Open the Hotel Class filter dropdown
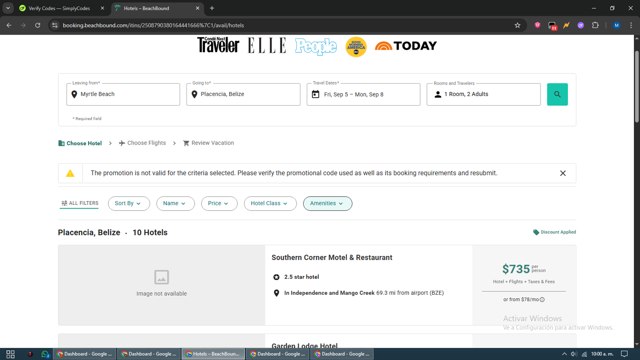 click(270, 203)
